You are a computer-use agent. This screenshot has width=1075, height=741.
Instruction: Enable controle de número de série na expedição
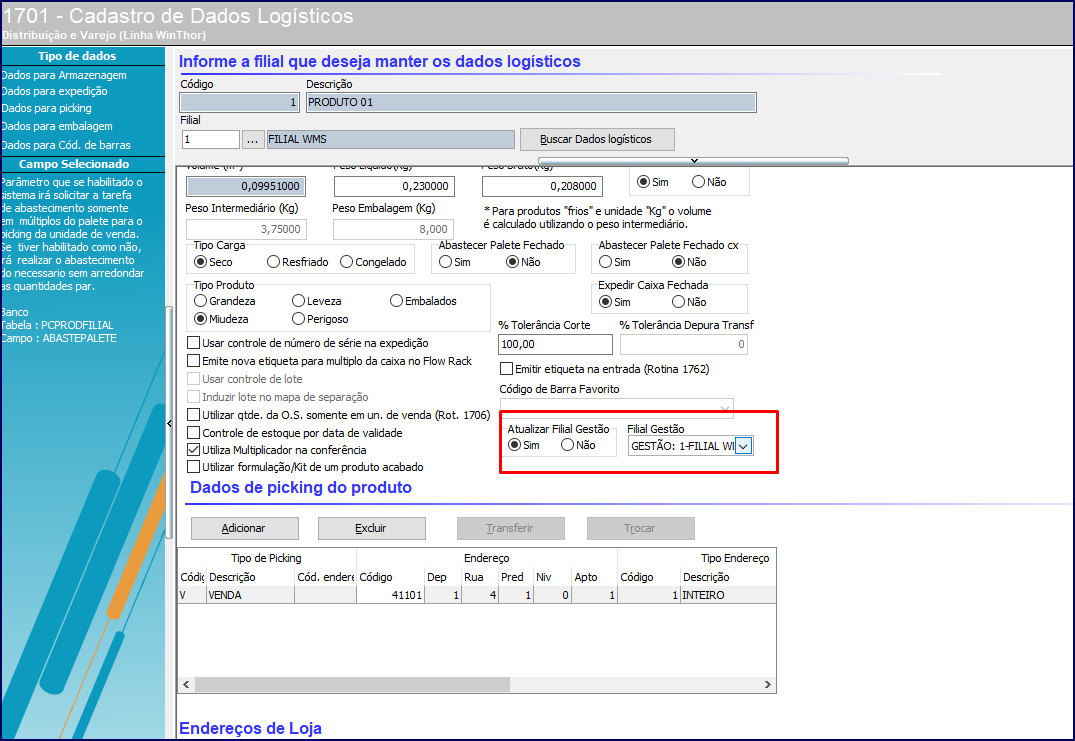194,343
